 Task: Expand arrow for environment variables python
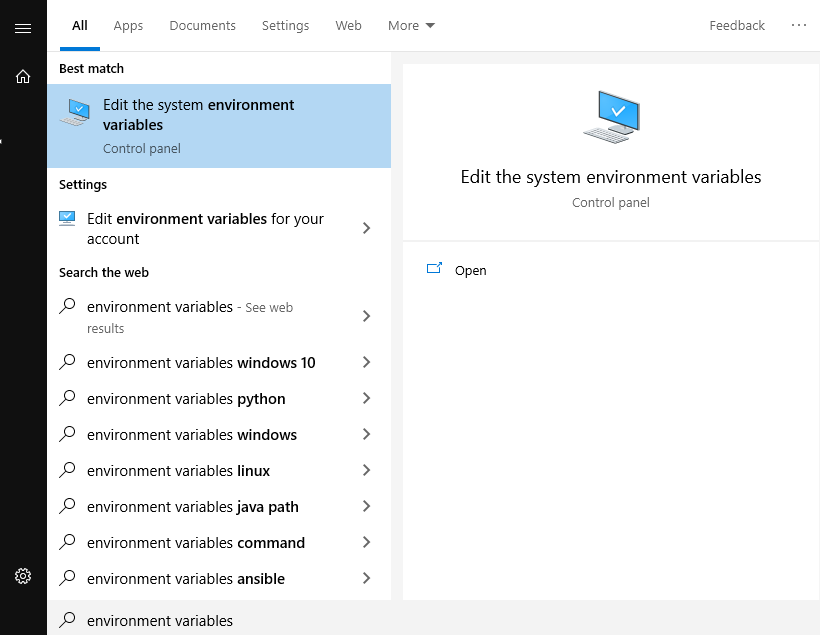[366, 399]
